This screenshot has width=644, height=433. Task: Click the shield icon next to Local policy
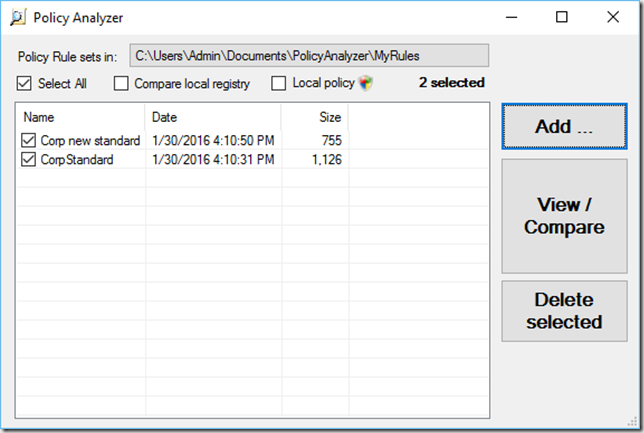[x=366, y=83]
